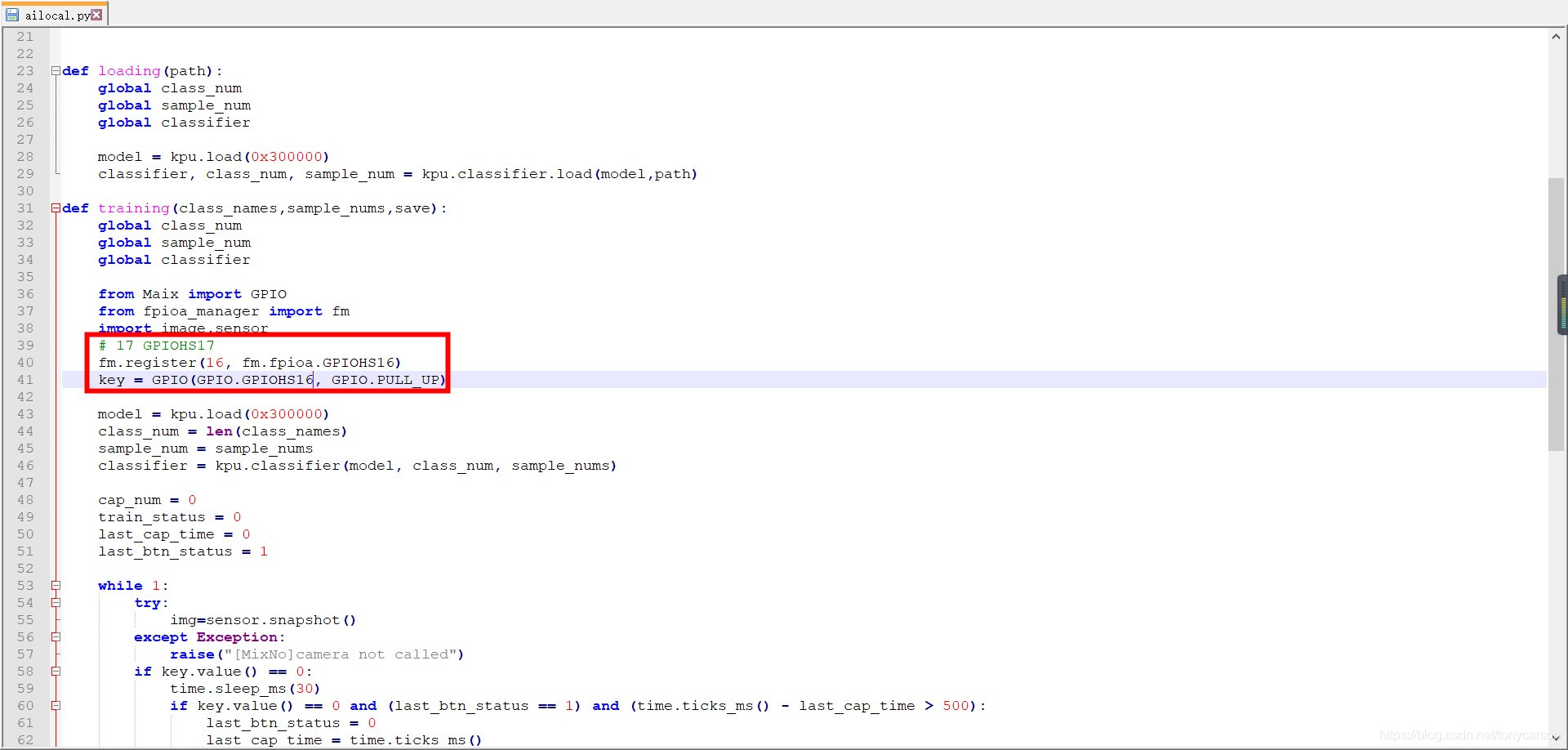Close the ailocal.py tab

pos(96,15)
